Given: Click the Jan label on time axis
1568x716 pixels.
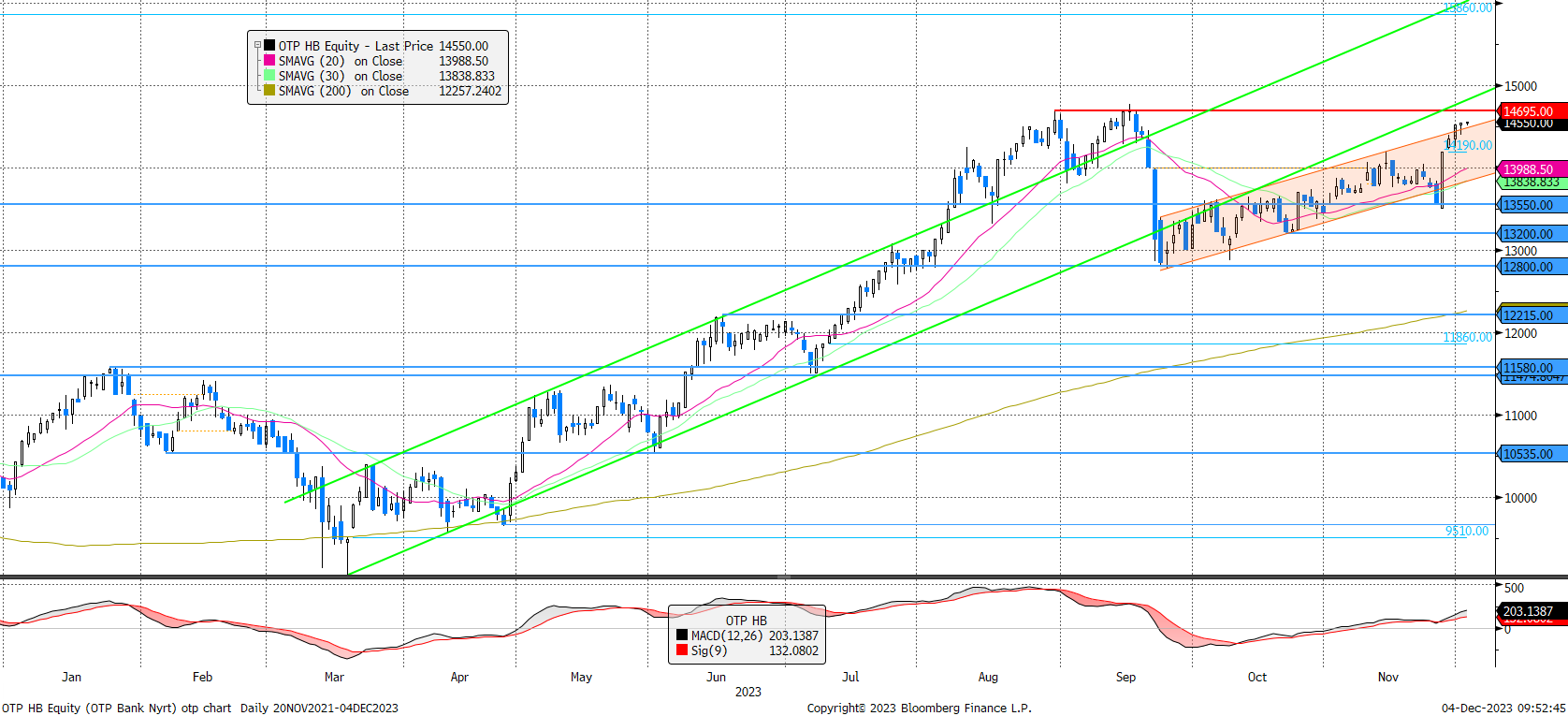Looking at the screenshot, I should coord(71,677).
